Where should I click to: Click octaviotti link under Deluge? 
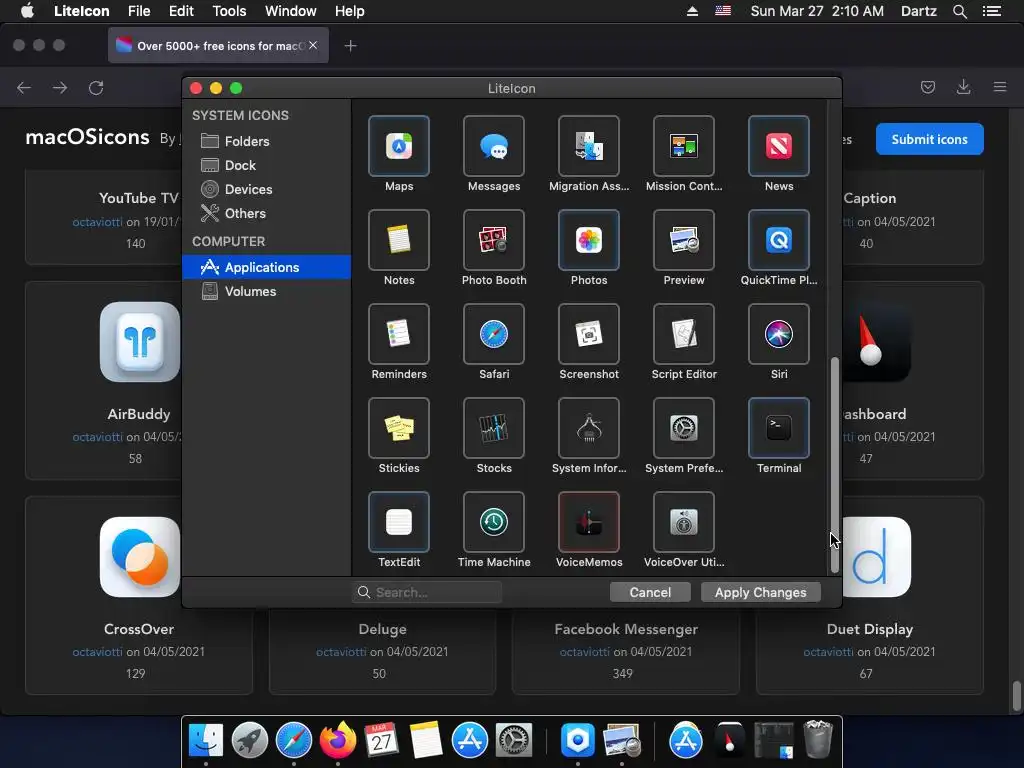tap(341, 652)
